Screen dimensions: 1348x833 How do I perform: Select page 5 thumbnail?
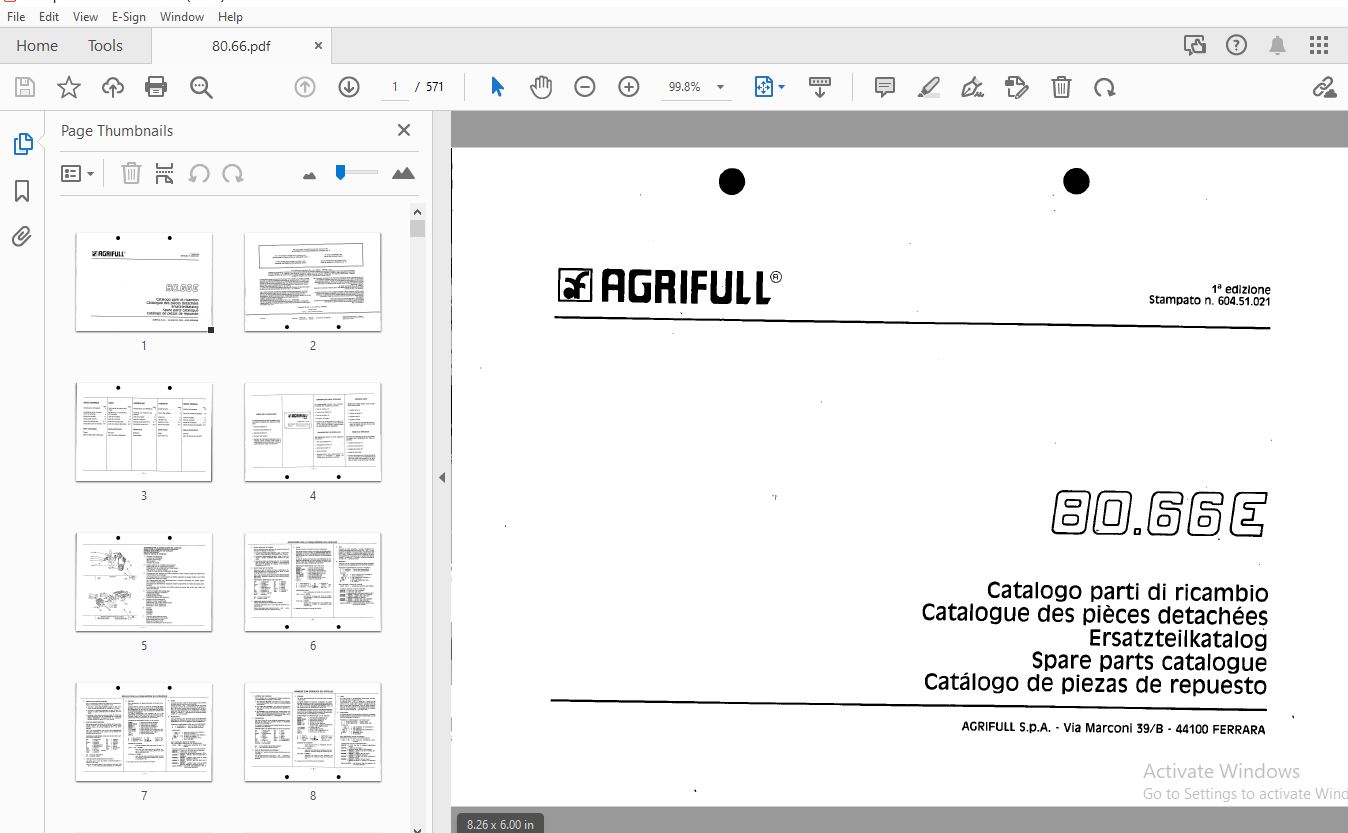click(144, 582)
